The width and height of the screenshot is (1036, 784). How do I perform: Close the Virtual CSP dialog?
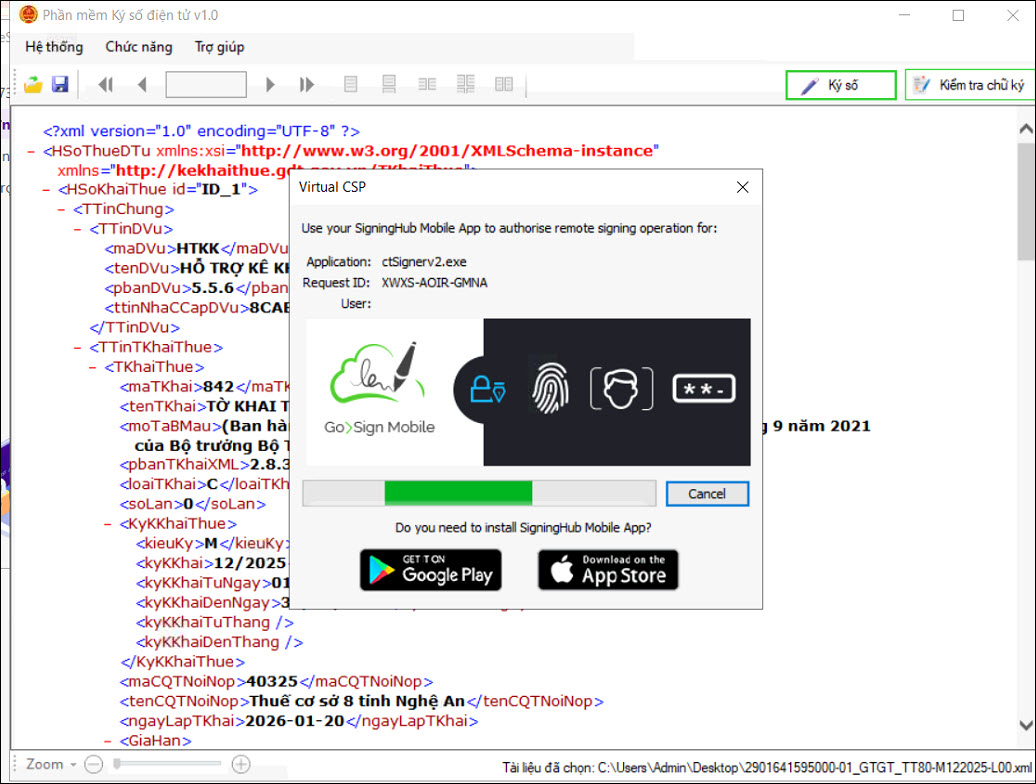click(742, 187)
